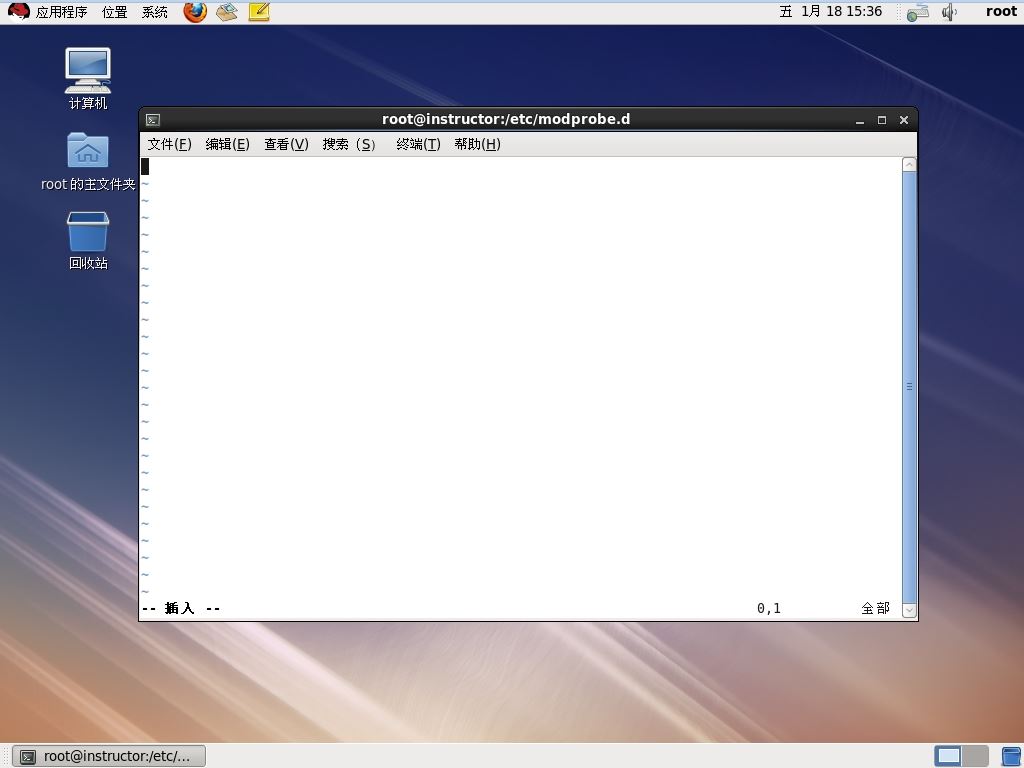Click the root@instructor taskbar window button

[x=109, y=756]
